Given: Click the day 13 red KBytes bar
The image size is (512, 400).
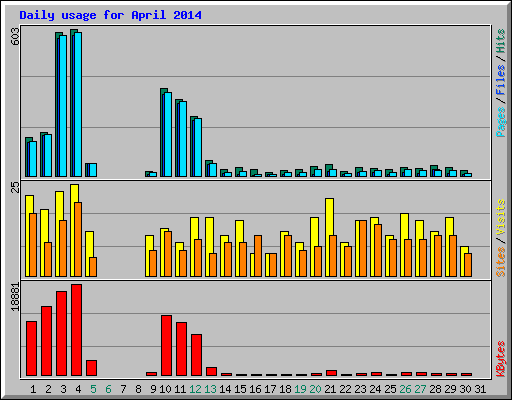Looking at the screenshot, I should tap(211, 372).
